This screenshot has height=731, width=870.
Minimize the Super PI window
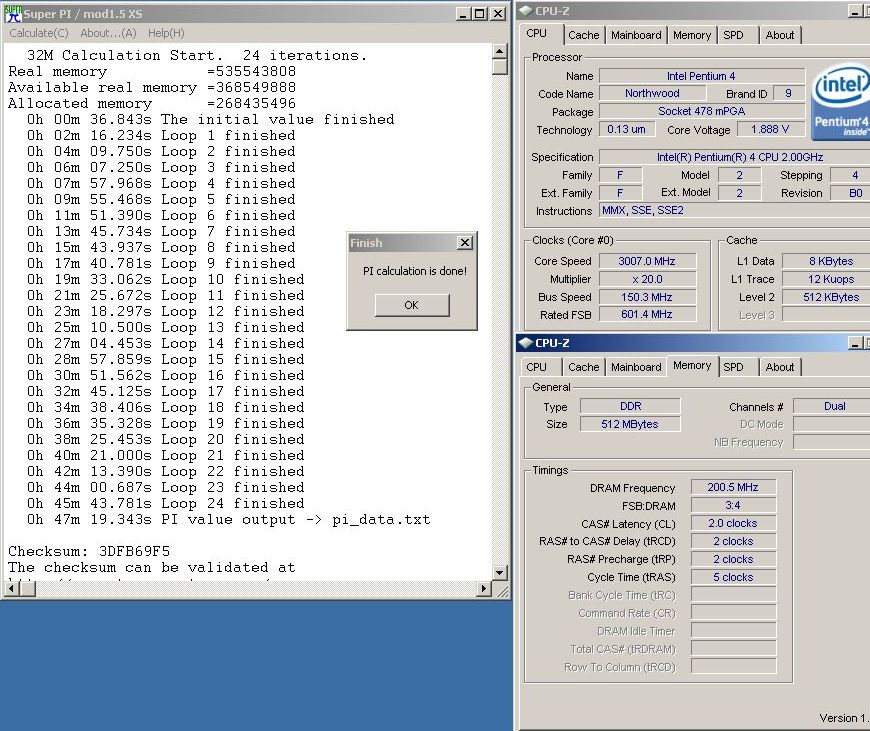coord(463,14)
